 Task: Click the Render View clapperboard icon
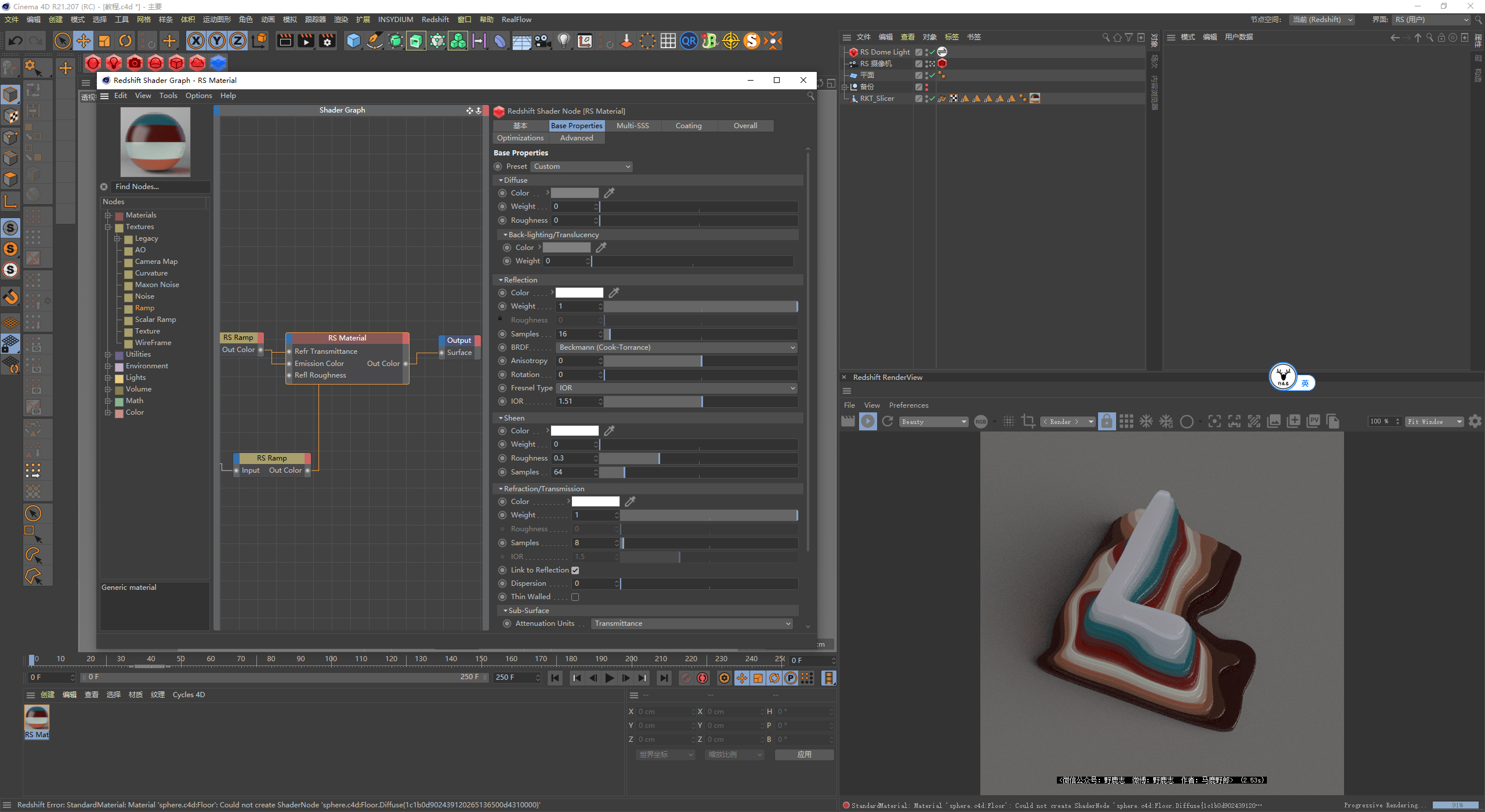click(285, 41)
